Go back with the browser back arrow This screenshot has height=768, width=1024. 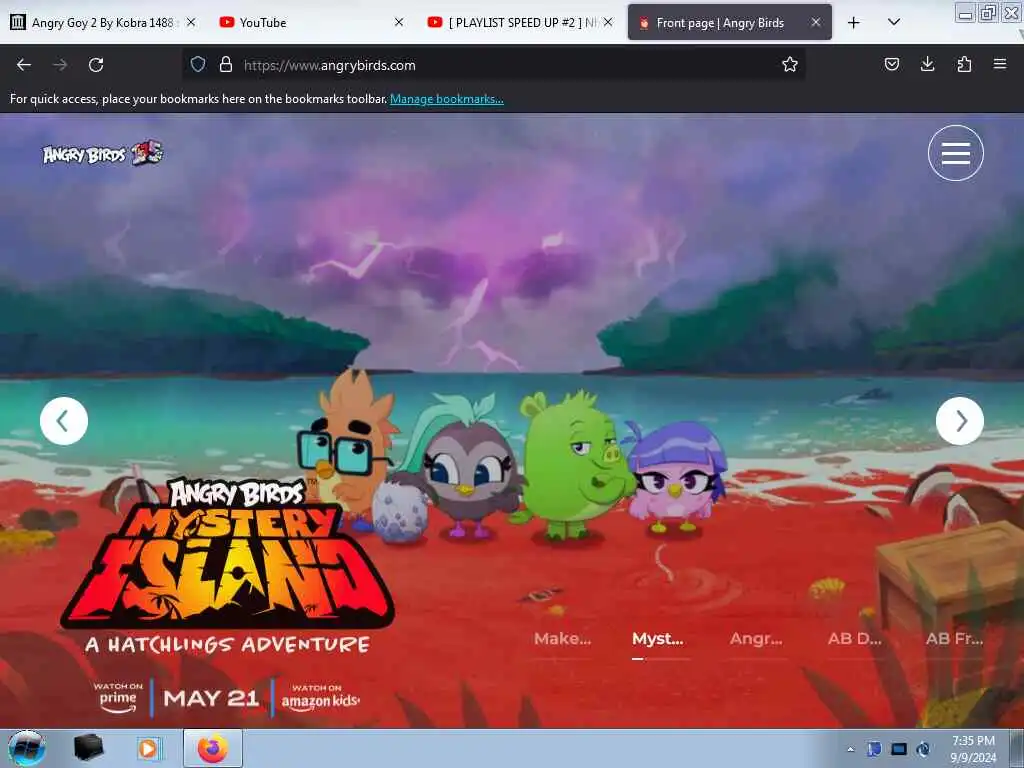tap(24, 65)
